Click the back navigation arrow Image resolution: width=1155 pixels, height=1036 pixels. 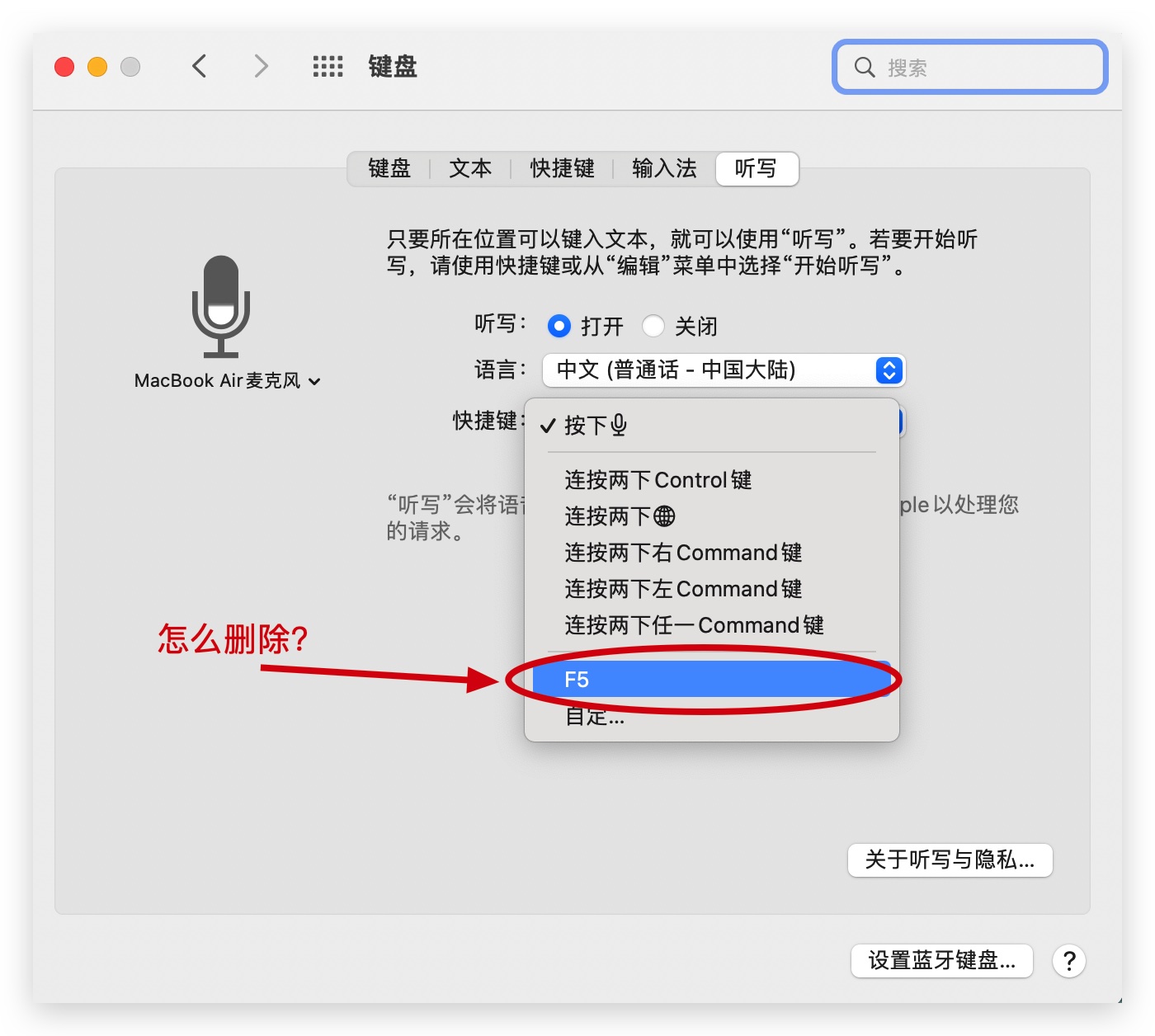199,66
